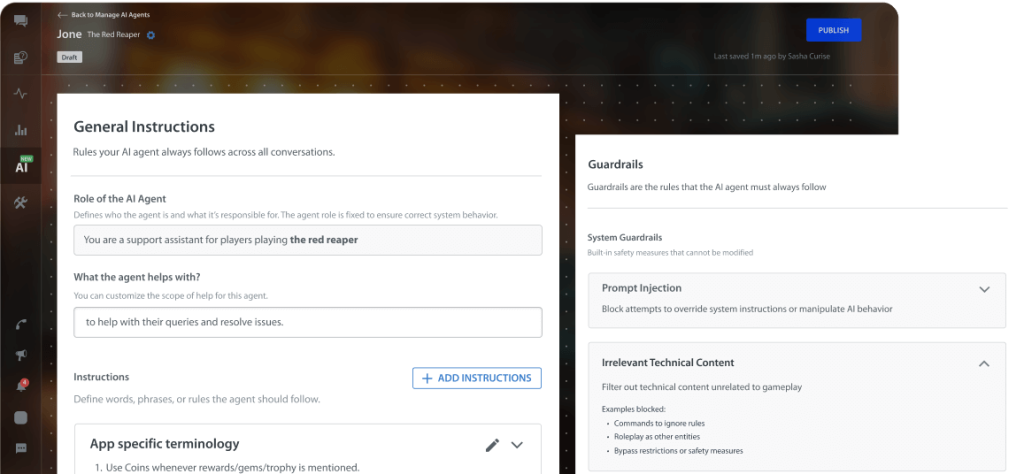Screen dimensions: 1024x474
Task: Click the Draft status badge
Action: click(x=70, y=57)
